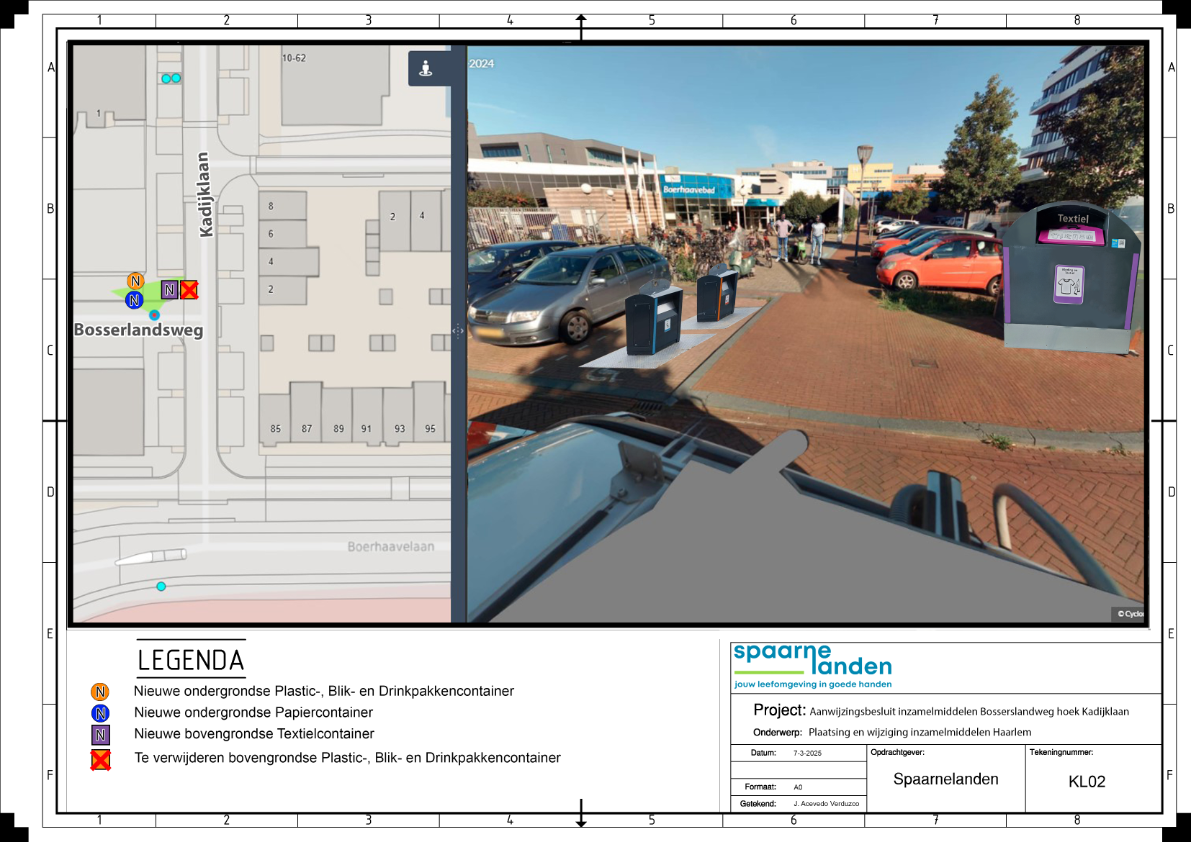Click cyan dot with red center near Bosserlandsweg
The height and width of the screenshot is (842, 1191).
154,315
